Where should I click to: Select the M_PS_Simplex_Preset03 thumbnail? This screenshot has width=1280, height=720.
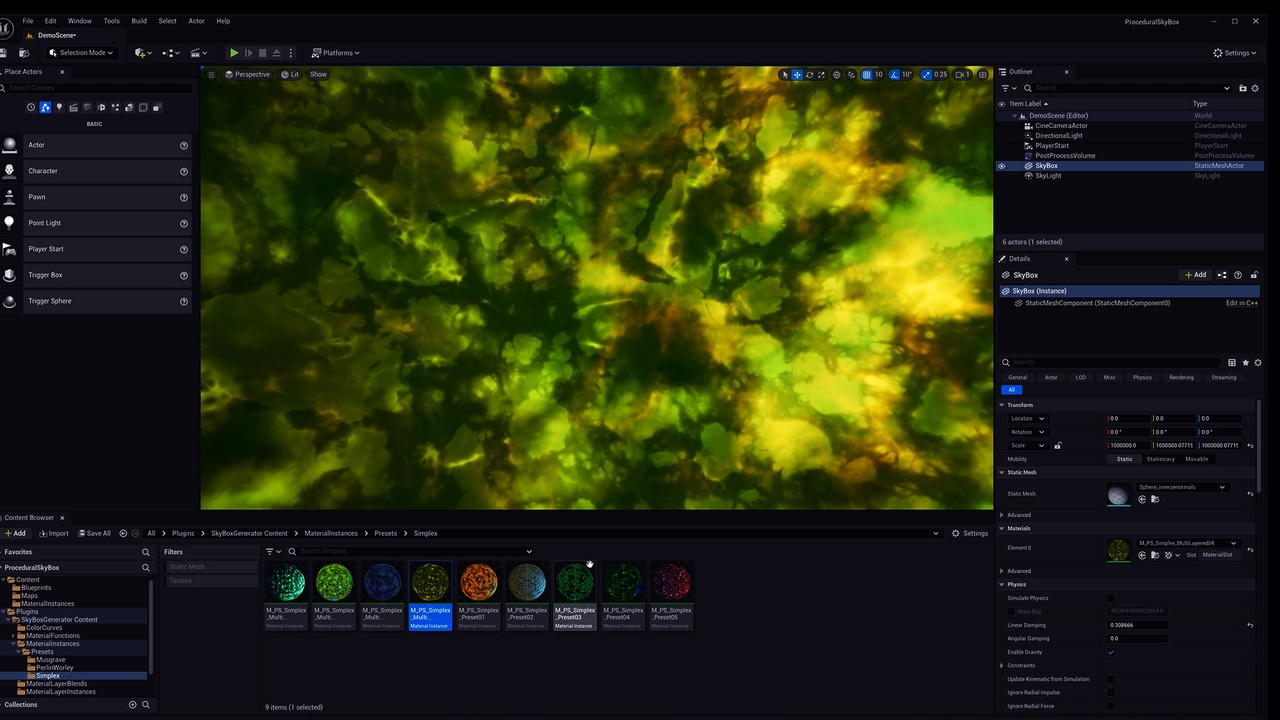(575, 581)
